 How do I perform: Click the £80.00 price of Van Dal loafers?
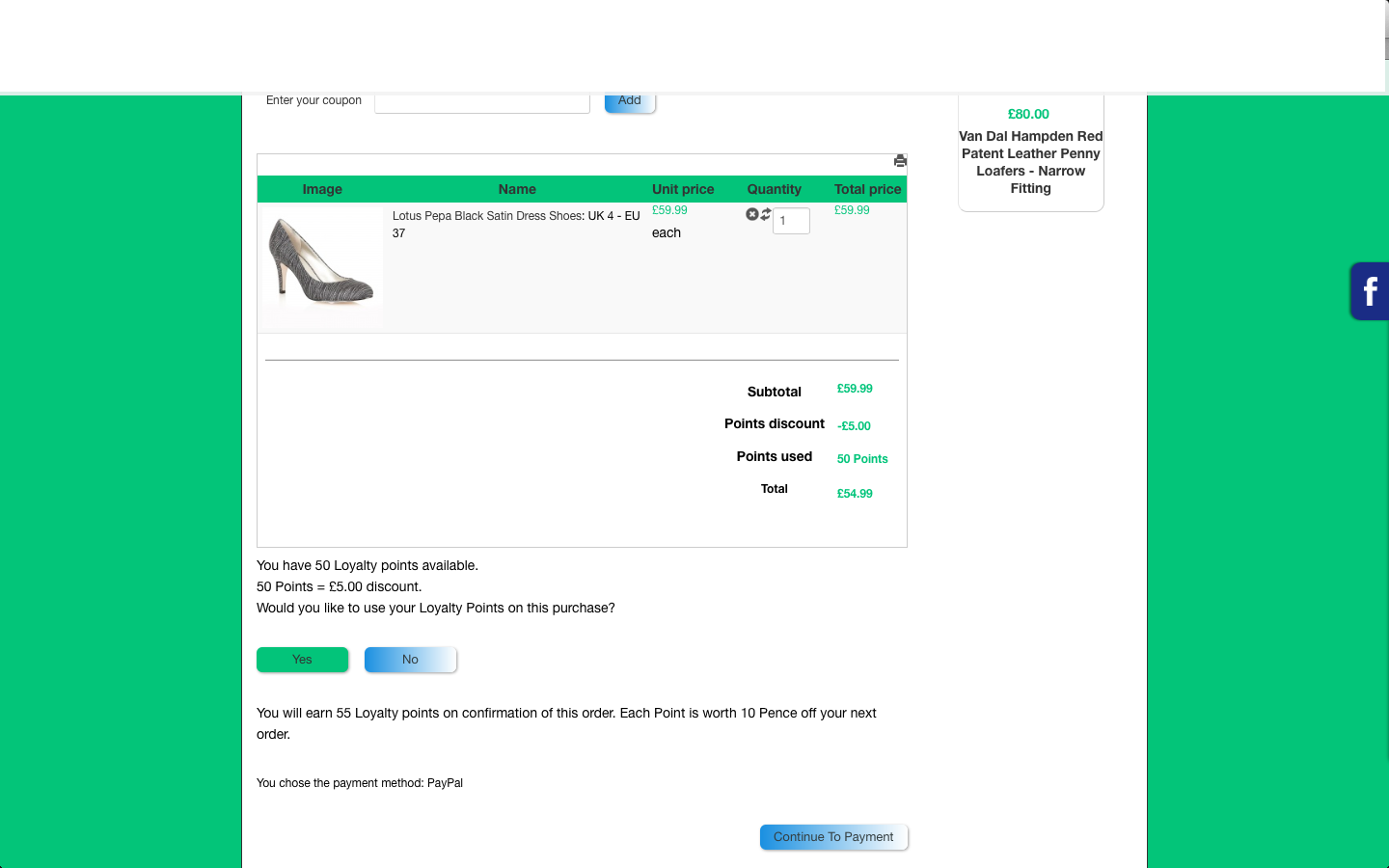[x=1028, y=114]
